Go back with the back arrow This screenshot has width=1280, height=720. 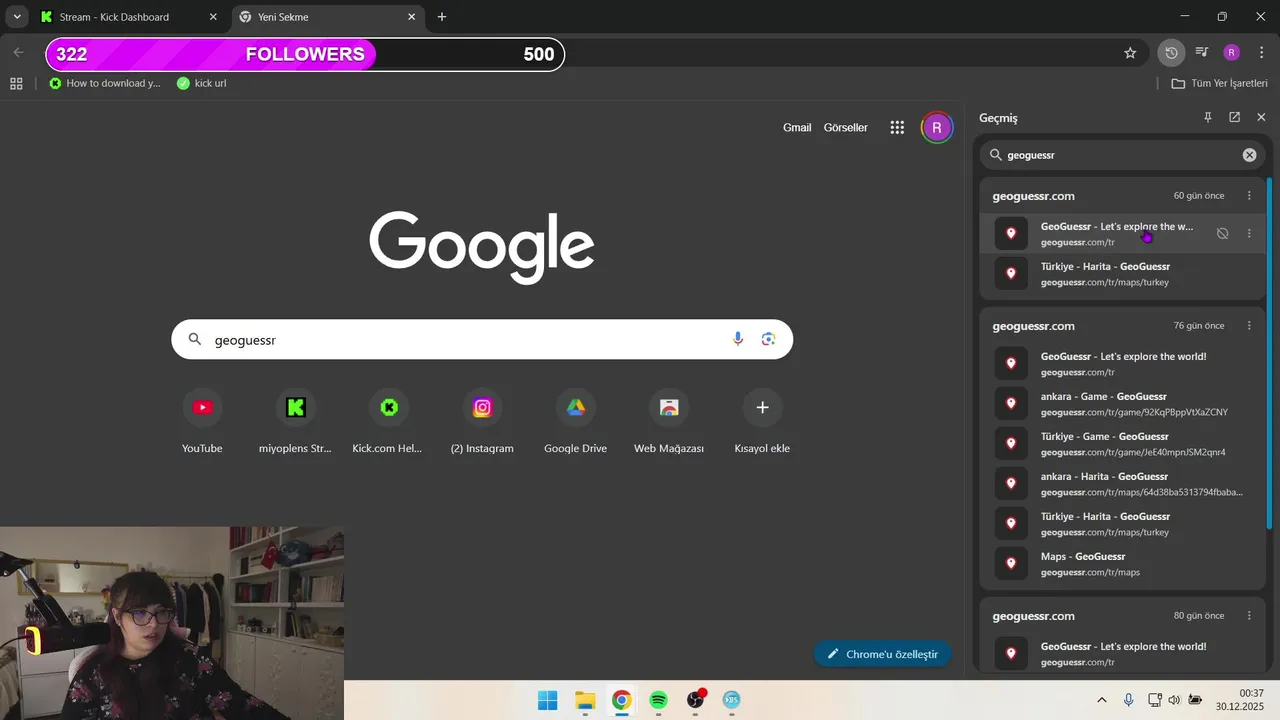coord(18,53)
